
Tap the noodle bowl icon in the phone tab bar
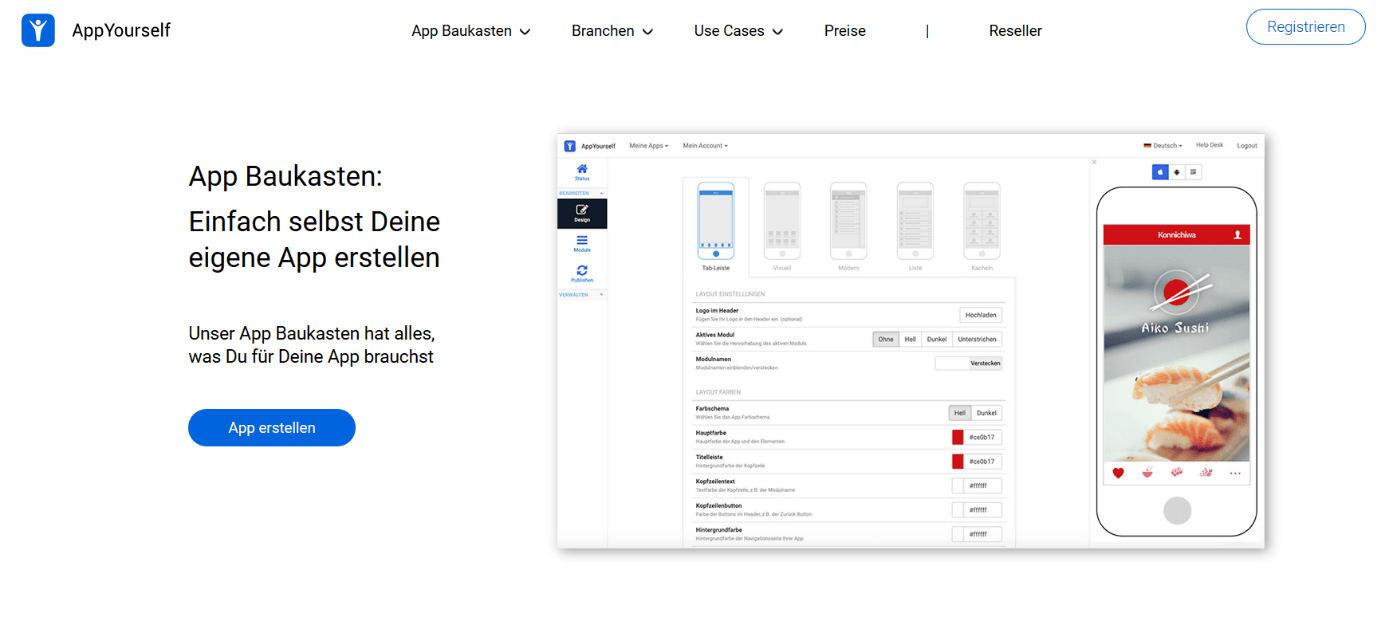1147,473
